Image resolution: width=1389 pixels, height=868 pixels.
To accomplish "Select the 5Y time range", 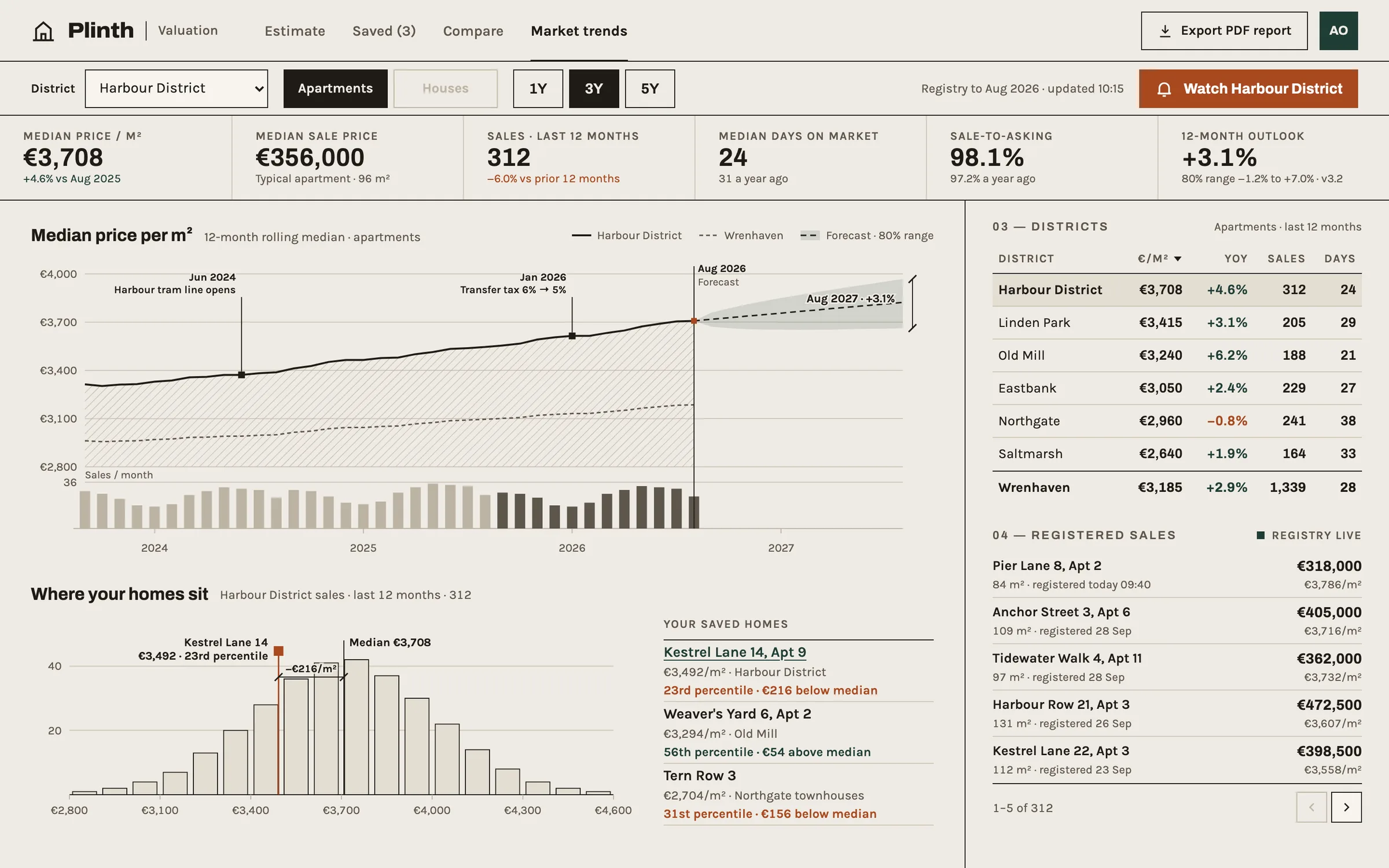I will 649,89.
